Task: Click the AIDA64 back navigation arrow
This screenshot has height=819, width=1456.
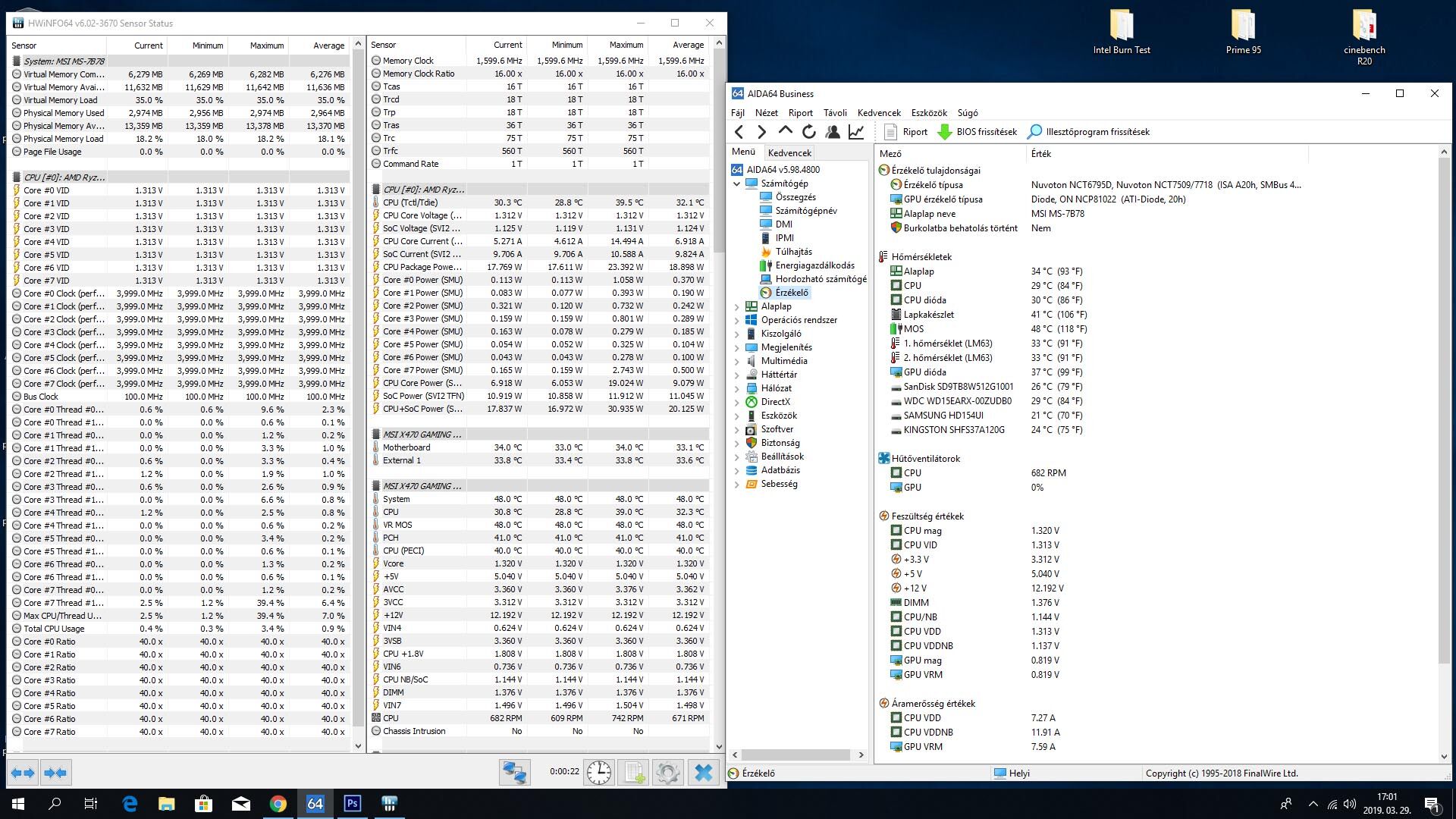Action: pyautogui.click(x=739, y=132)
